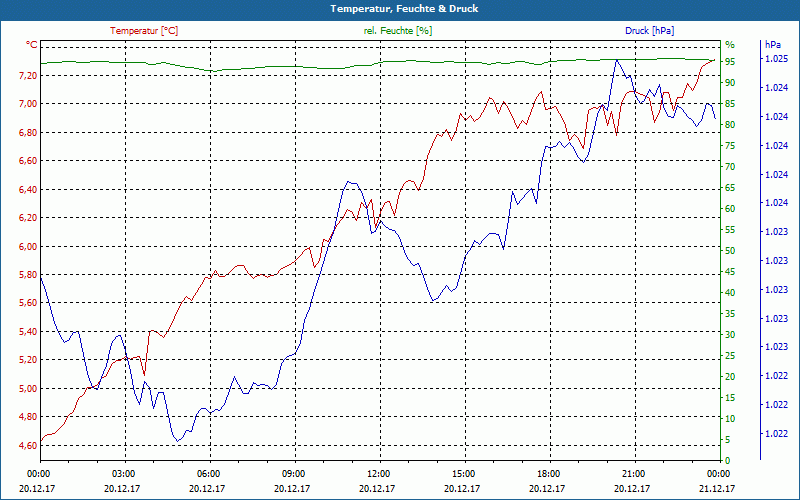Click the '09:00' time axis label

coord(292,473)
